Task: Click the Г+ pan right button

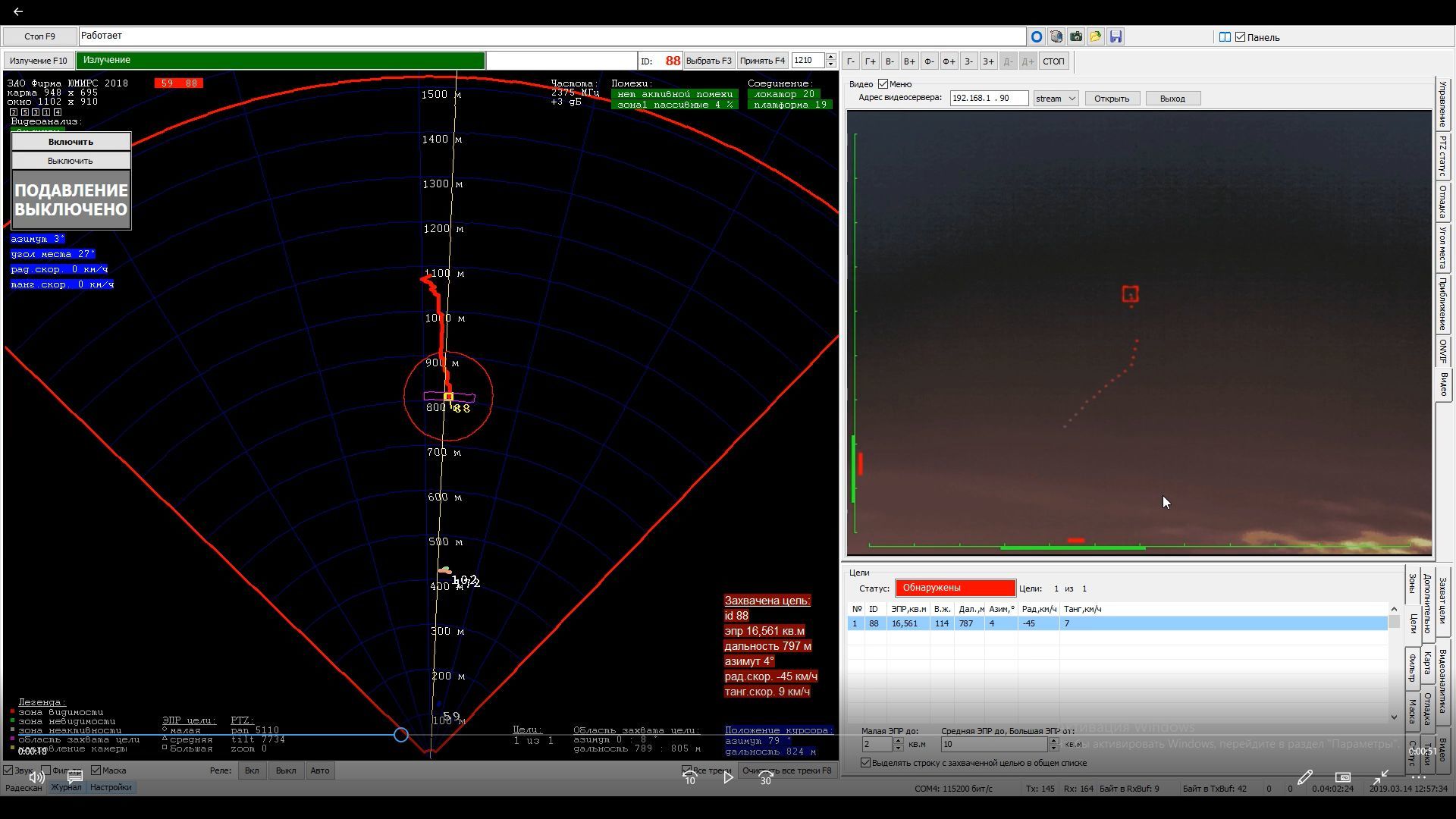Action: coord(870,61)
